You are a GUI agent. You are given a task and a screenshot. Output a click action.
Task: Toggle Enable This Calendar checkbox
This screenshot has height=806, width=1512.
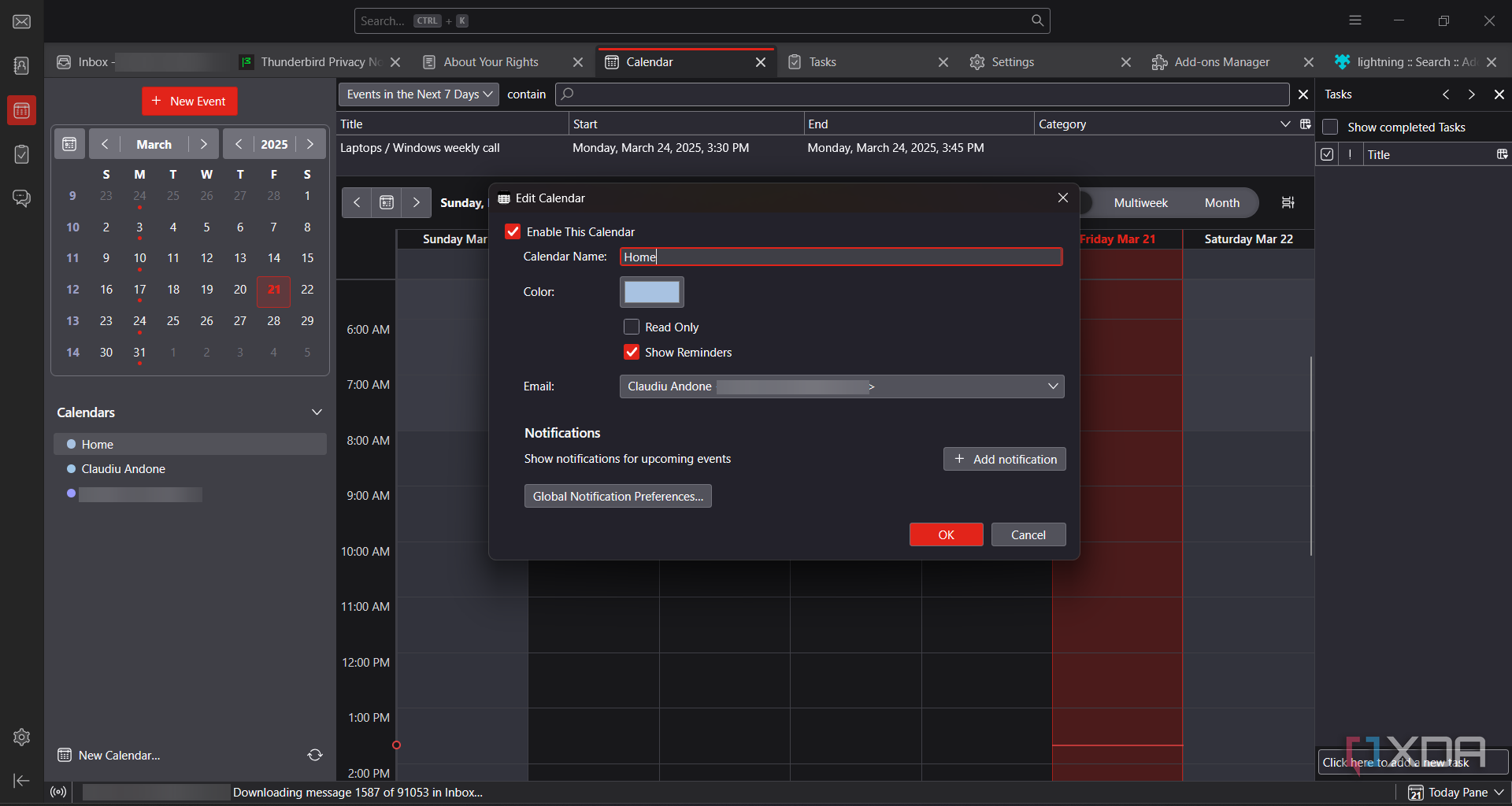tap(513, 231)
